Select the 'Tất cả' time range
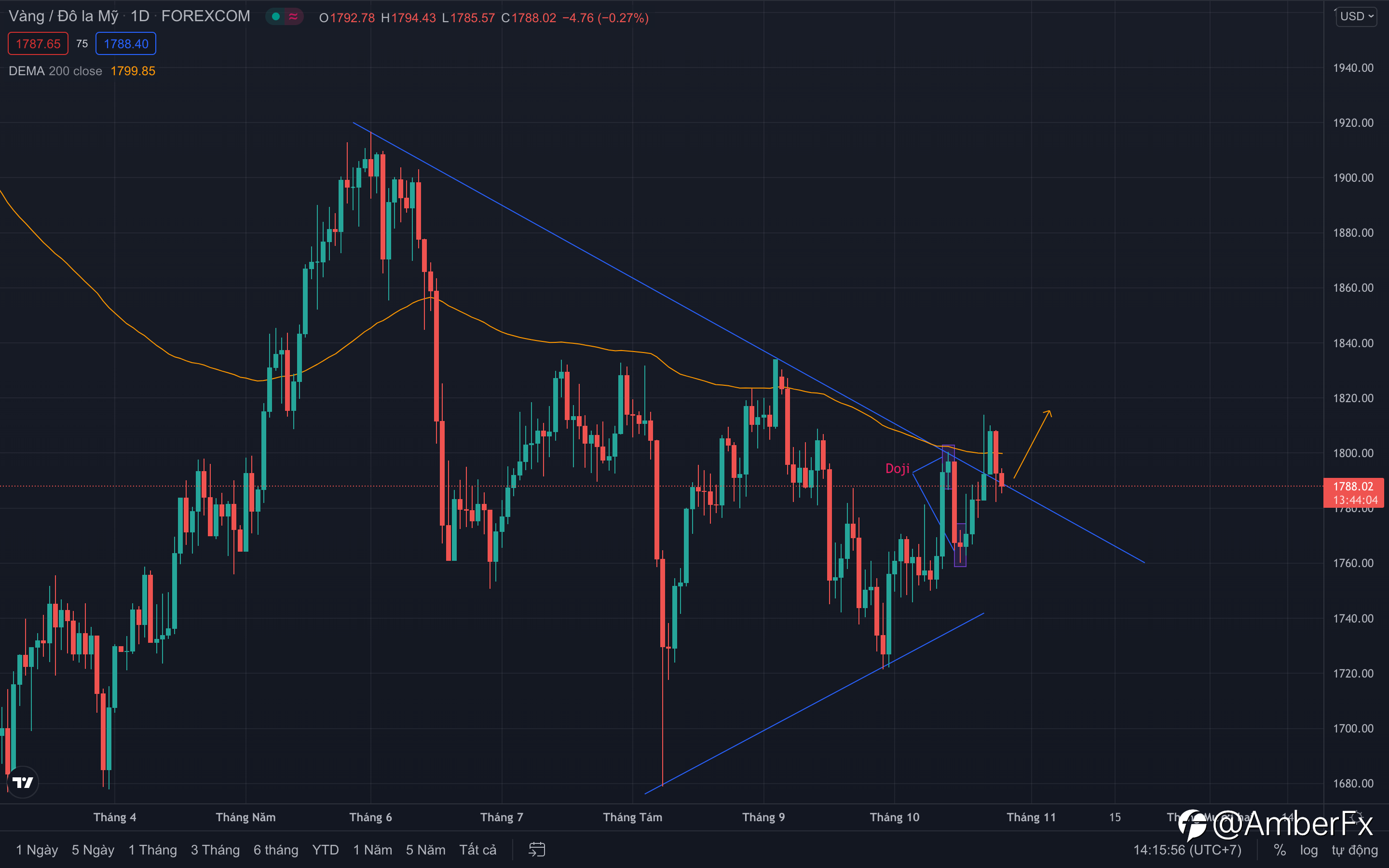Image resolution: width=1389 pixels, height=868 pixels. (477, 850)
